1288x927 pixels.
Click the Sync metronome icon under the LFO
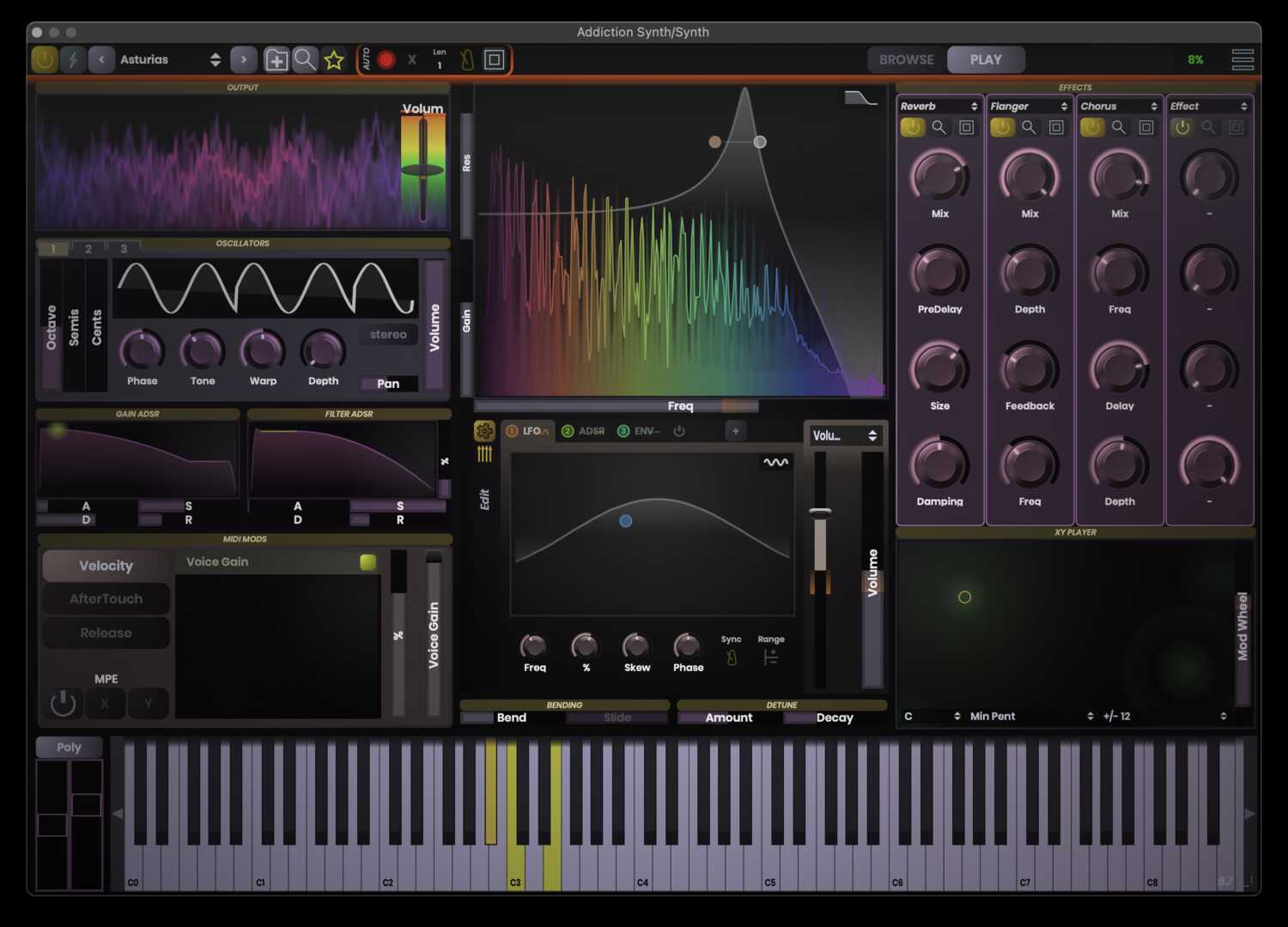(731, 656)
